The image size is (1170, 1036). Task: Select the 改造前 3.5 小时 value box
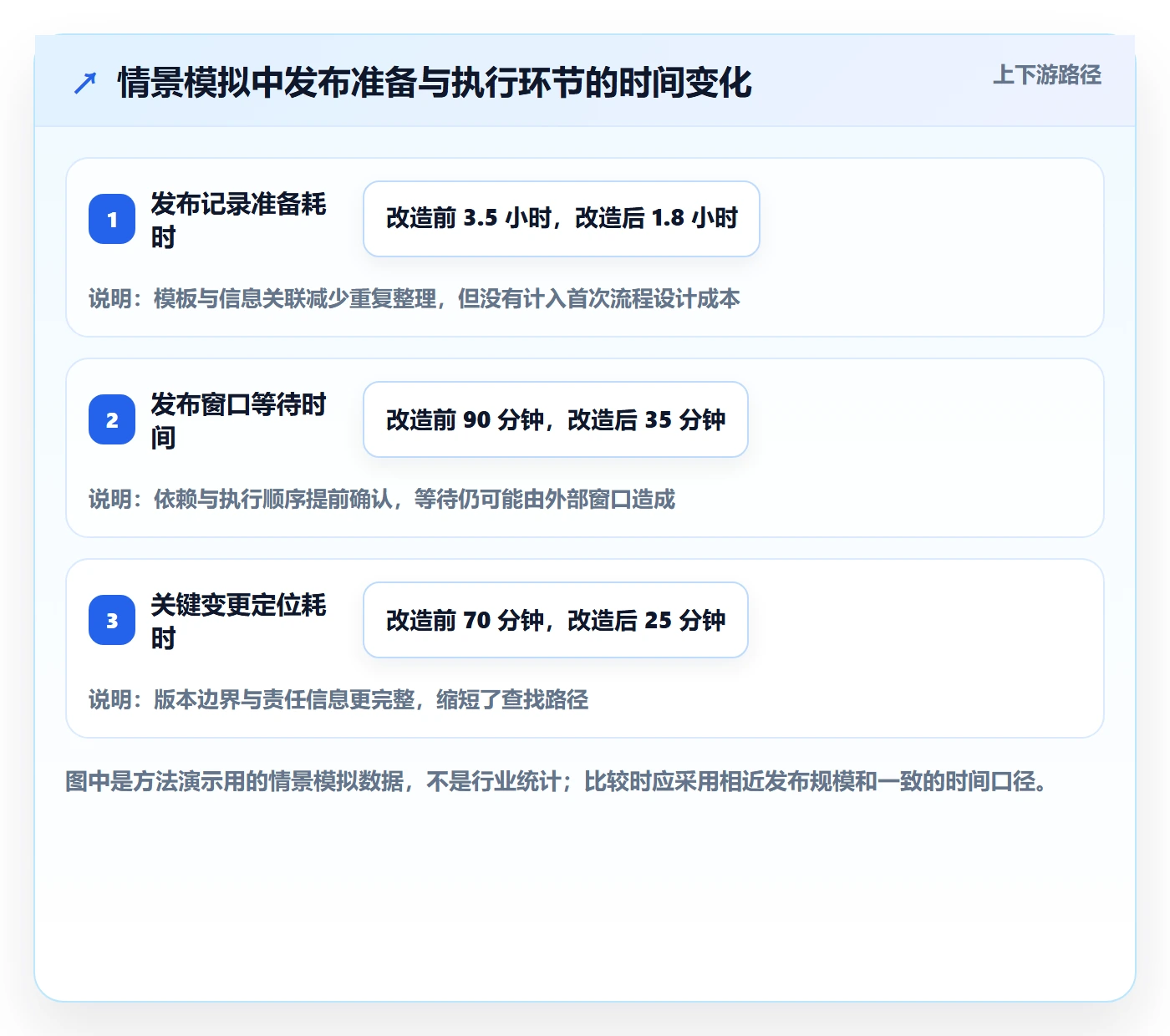(x=562, y=219)
